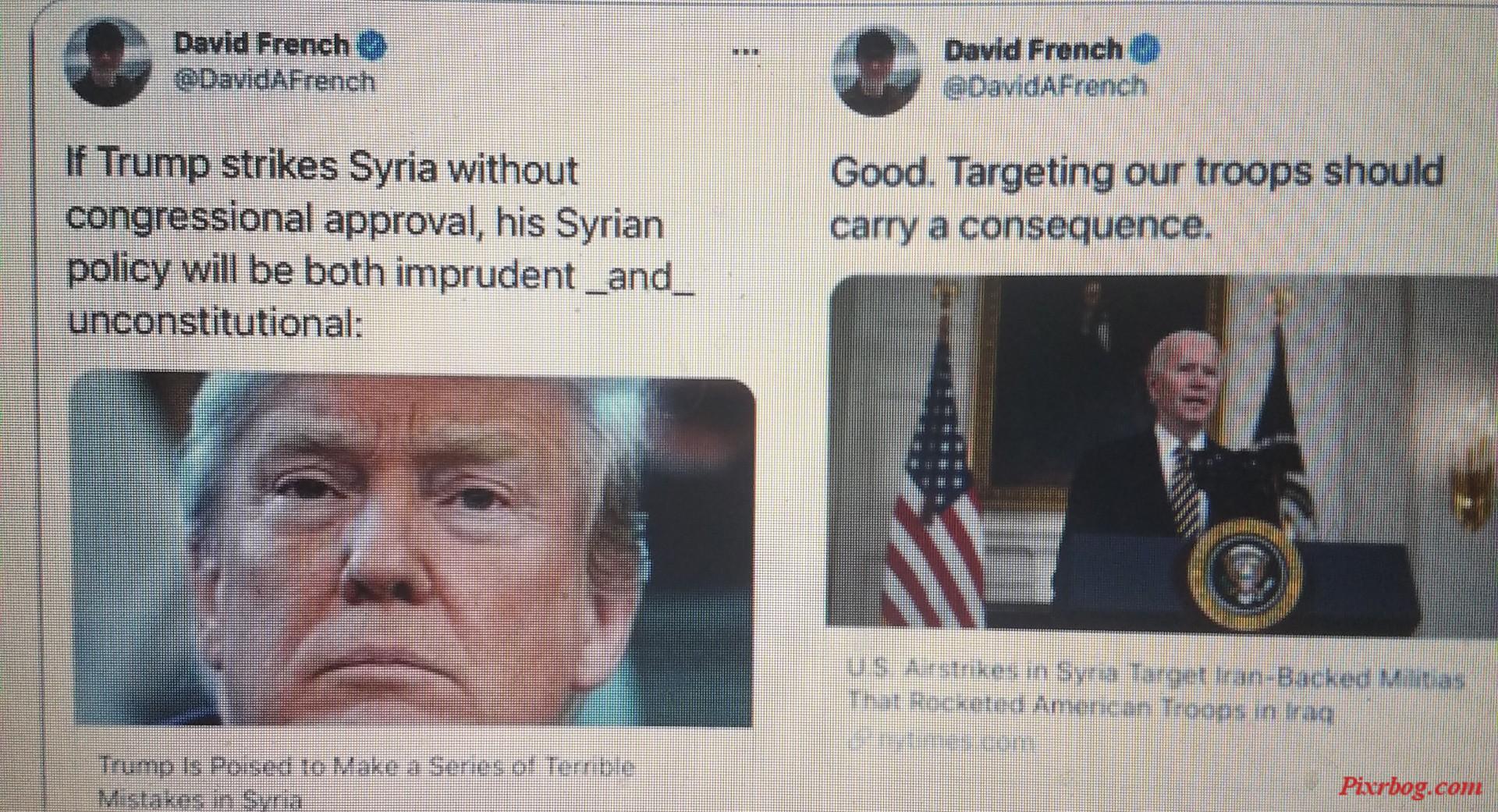Open the three-dot more options menu
This screenshot has width=1498, height=812.
(745, 52)
